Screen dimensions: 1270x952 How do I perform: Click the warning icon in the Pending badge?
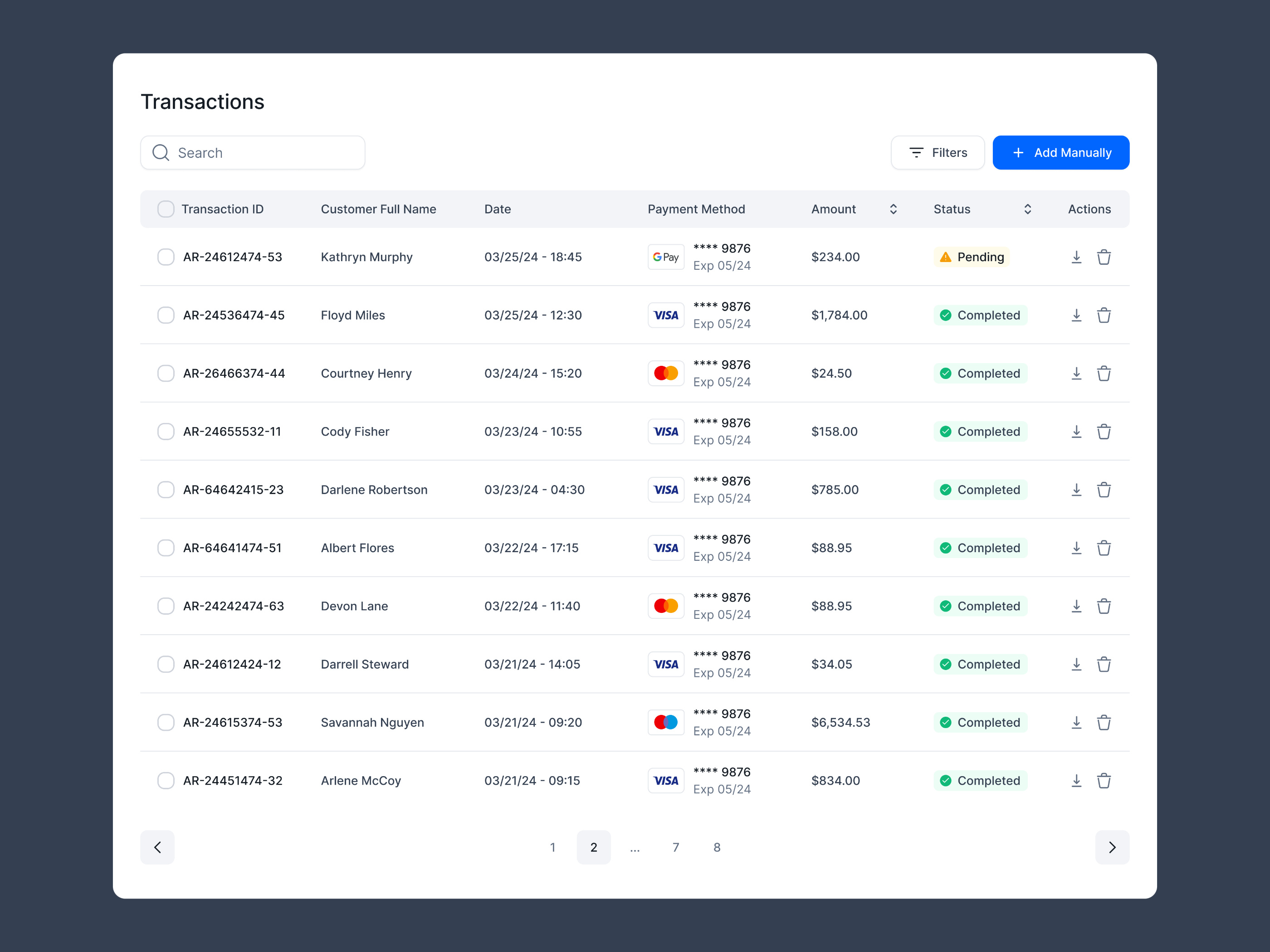pyautogui.click(x=946, y=257)
